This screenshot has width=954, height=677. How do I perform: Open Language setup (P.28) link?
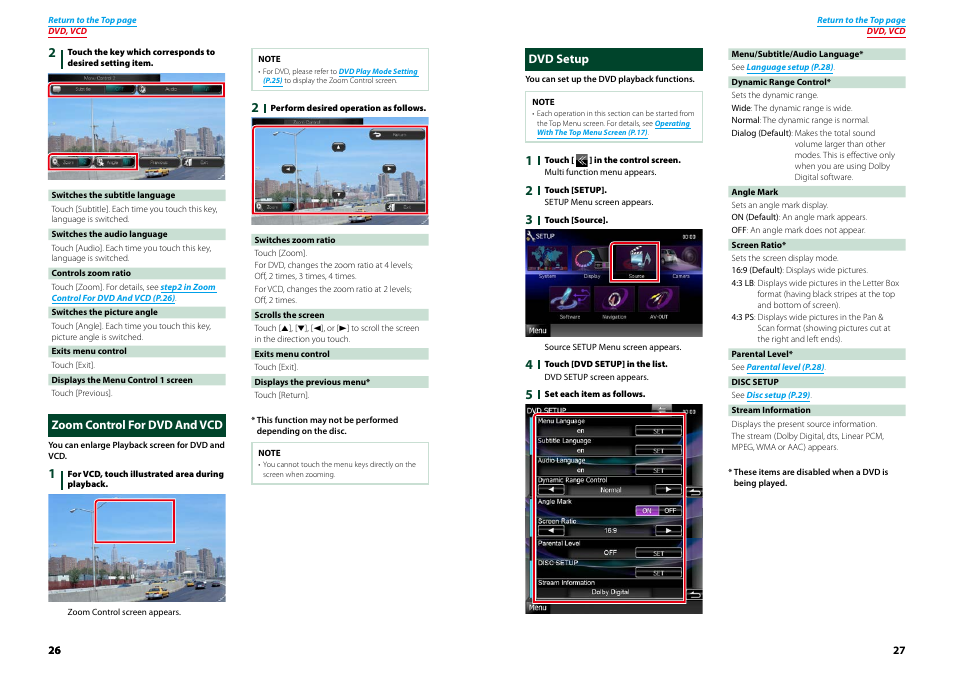(790, 68)
